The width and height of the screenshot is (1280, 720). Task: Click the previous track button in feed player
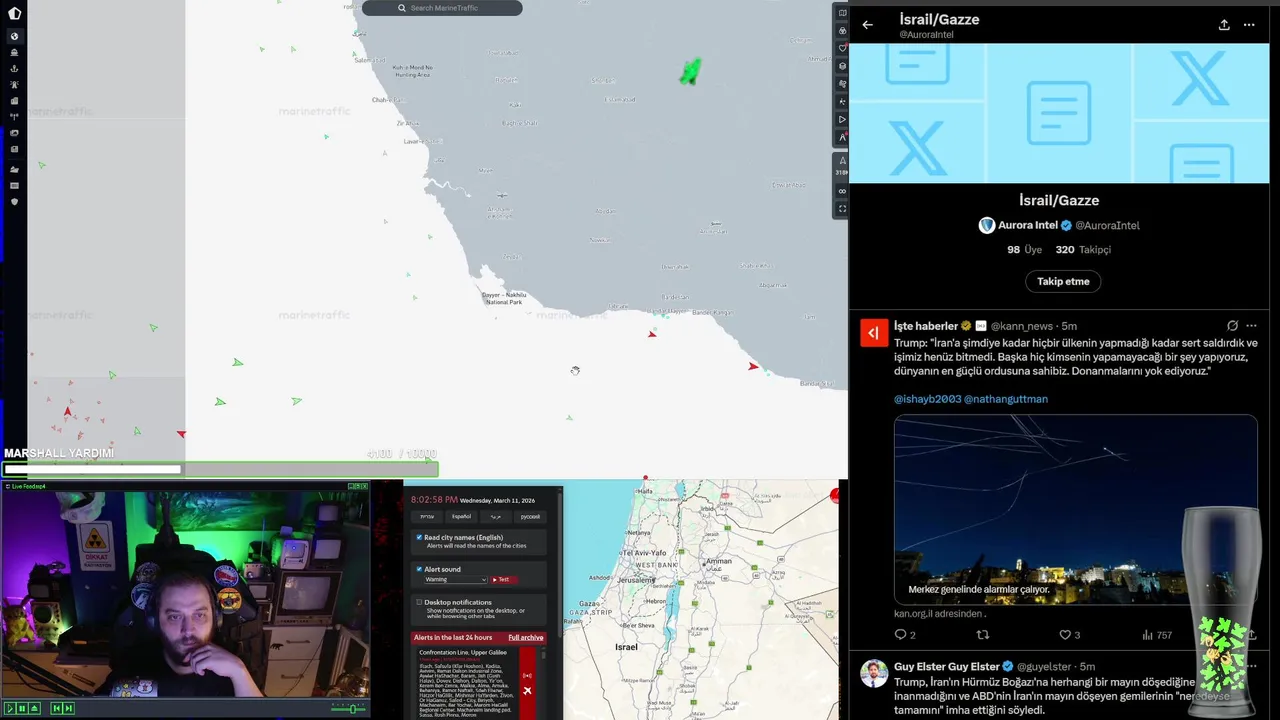pyautogui.click(x=56, y=708)
